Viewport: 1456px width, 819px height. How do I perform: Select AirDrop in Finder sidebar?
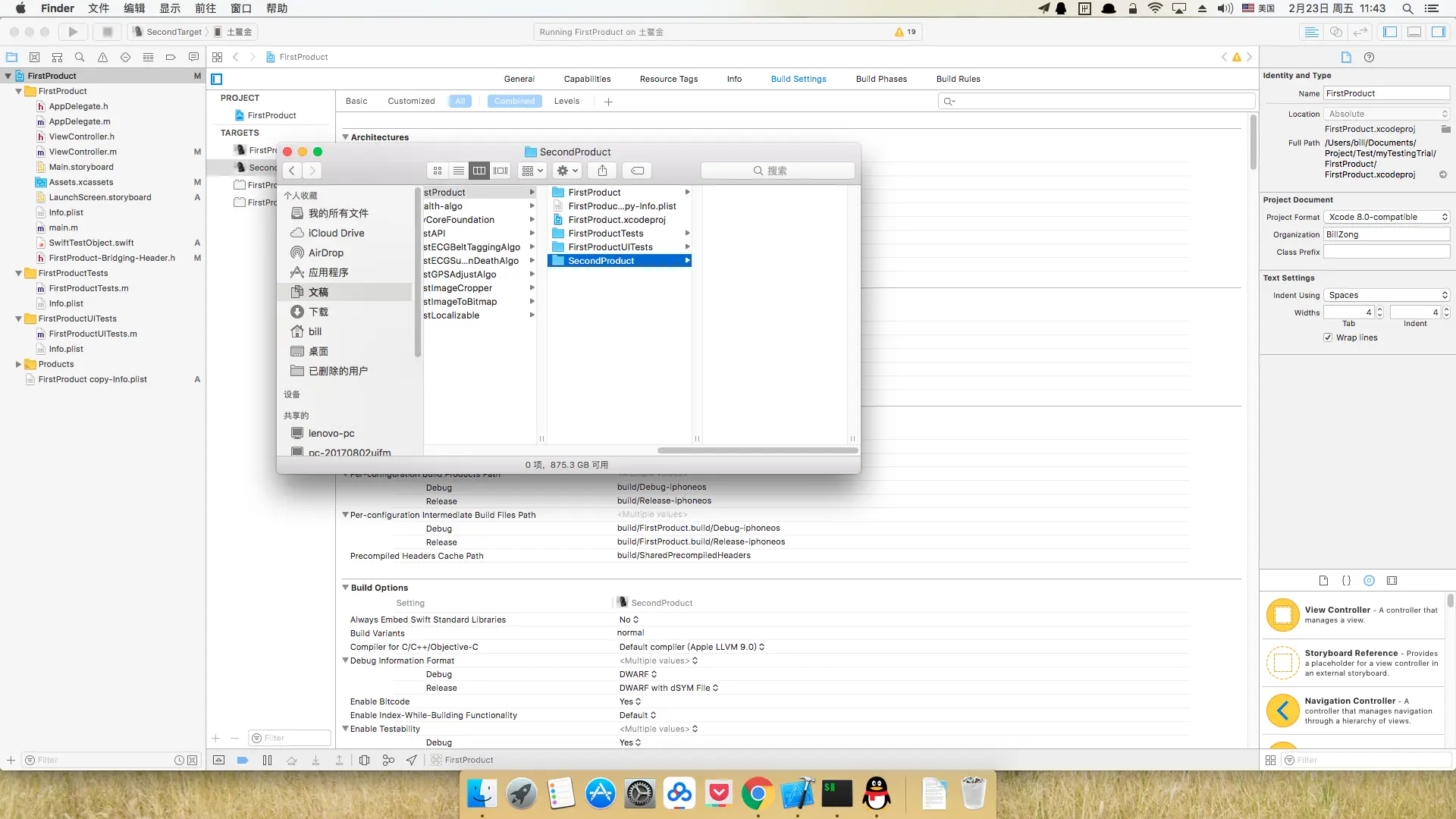click(x=325, y=253)
